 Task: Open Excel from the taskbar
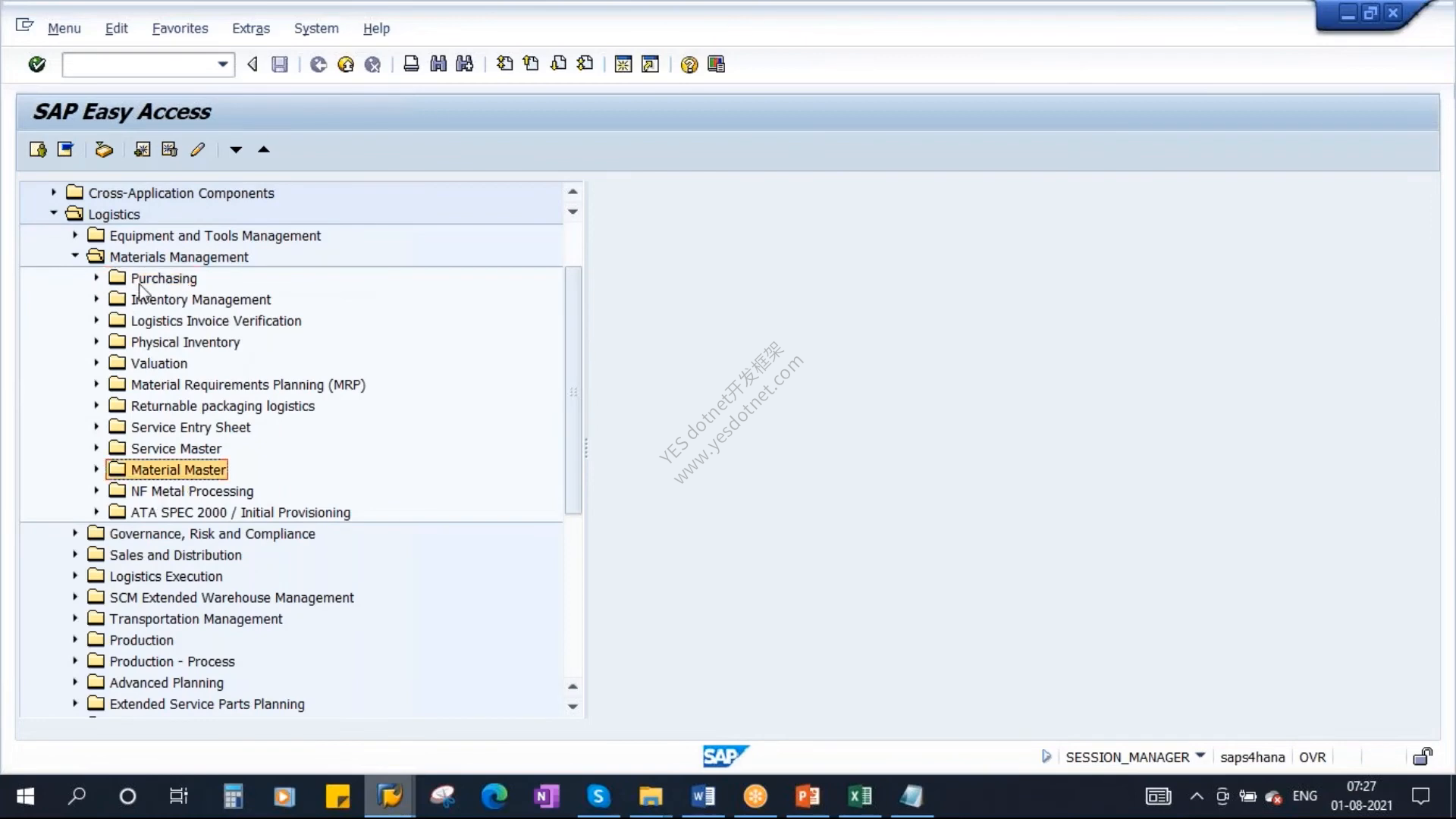[860, 796]
